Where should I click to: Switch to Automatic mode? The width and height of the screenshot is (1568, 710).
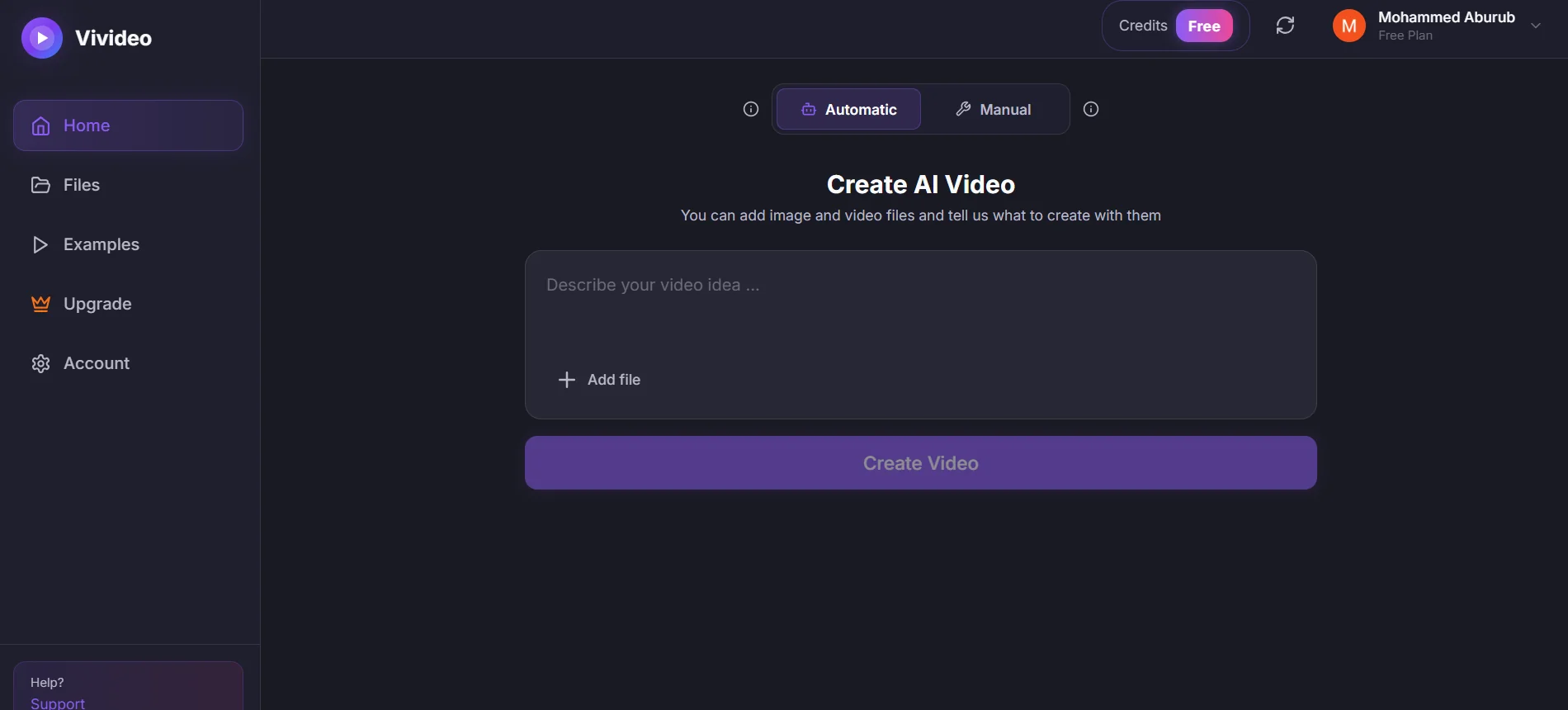click(848, 109)
